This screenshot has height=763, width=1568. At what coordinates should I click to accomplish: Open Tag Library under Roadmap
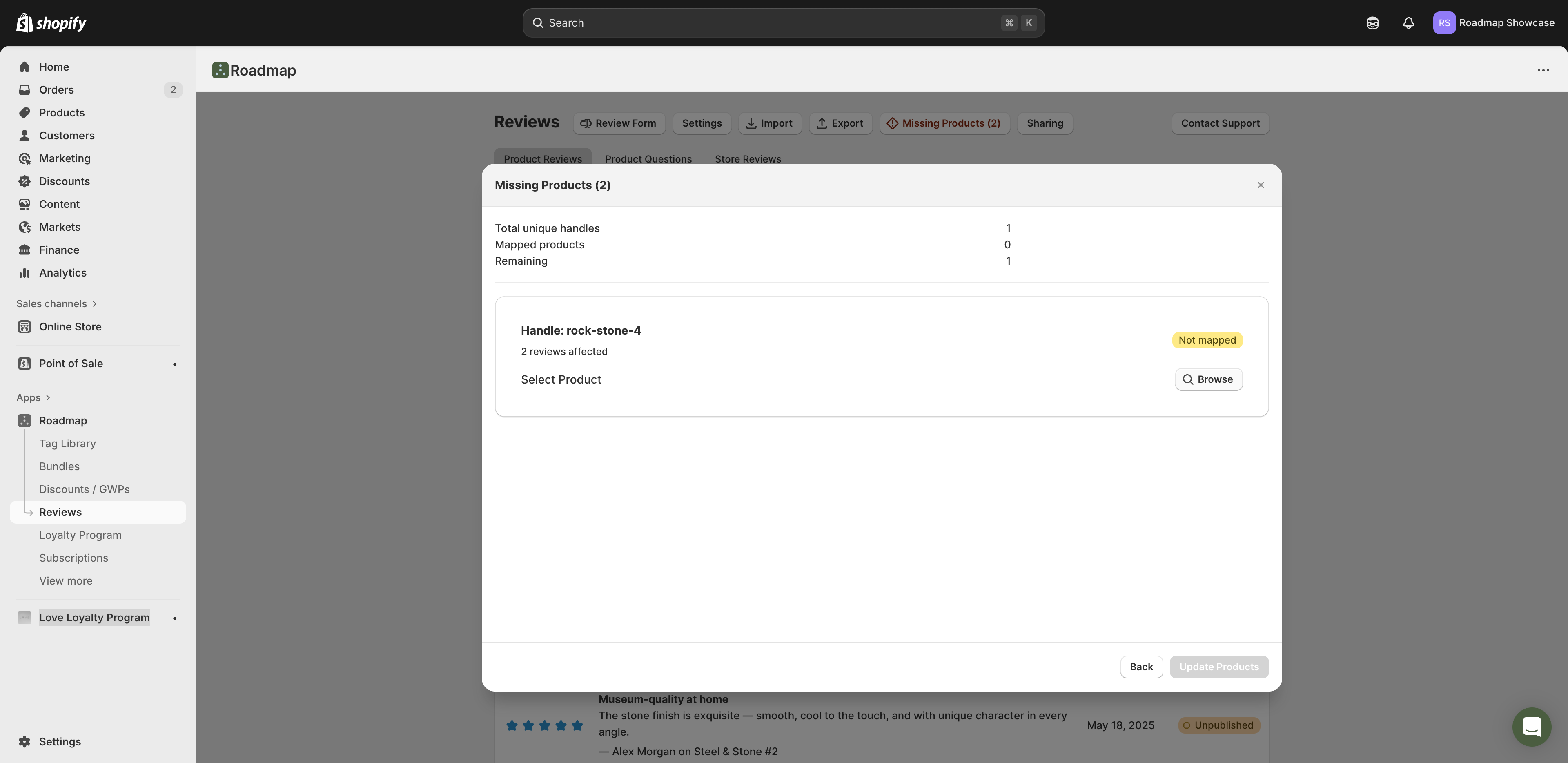pos(67,444)
